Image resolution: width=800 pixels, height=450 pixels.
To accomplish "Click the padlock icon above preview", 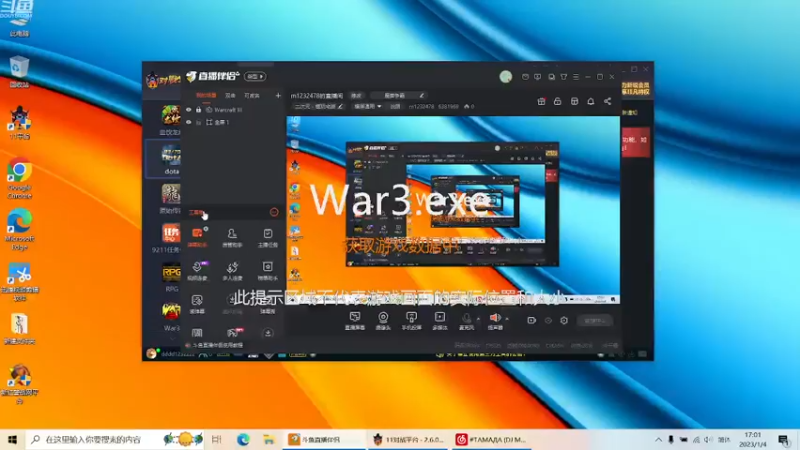I will click(558, 102).
